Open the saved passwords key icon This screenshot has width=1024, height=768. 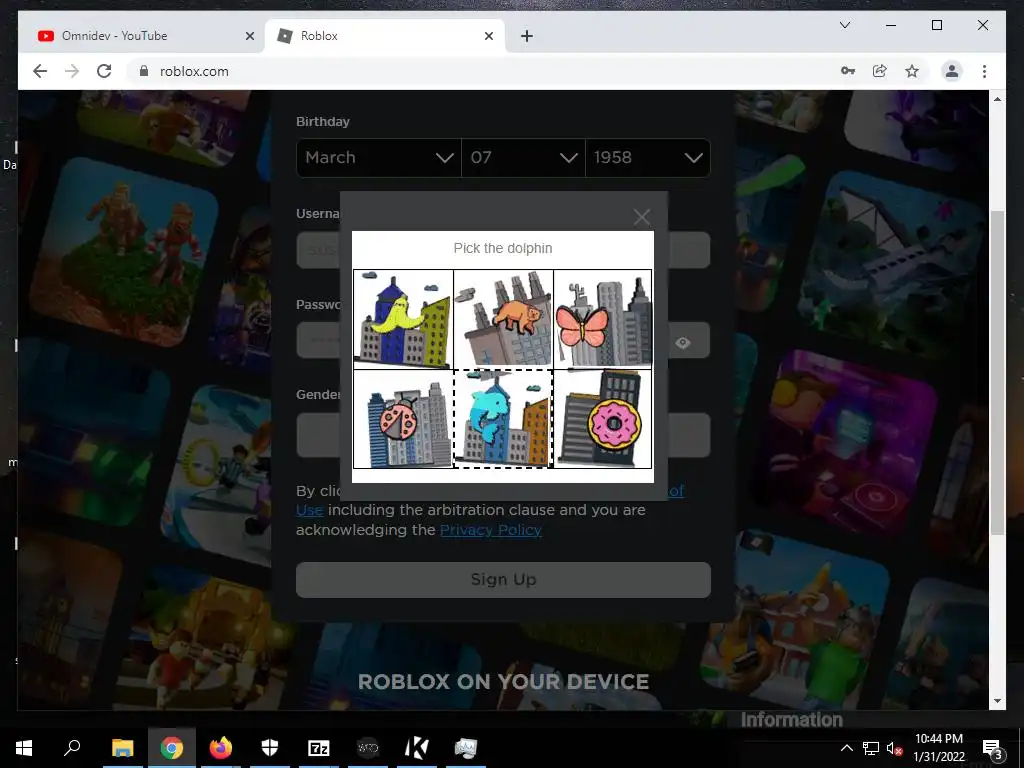(848, 71)
